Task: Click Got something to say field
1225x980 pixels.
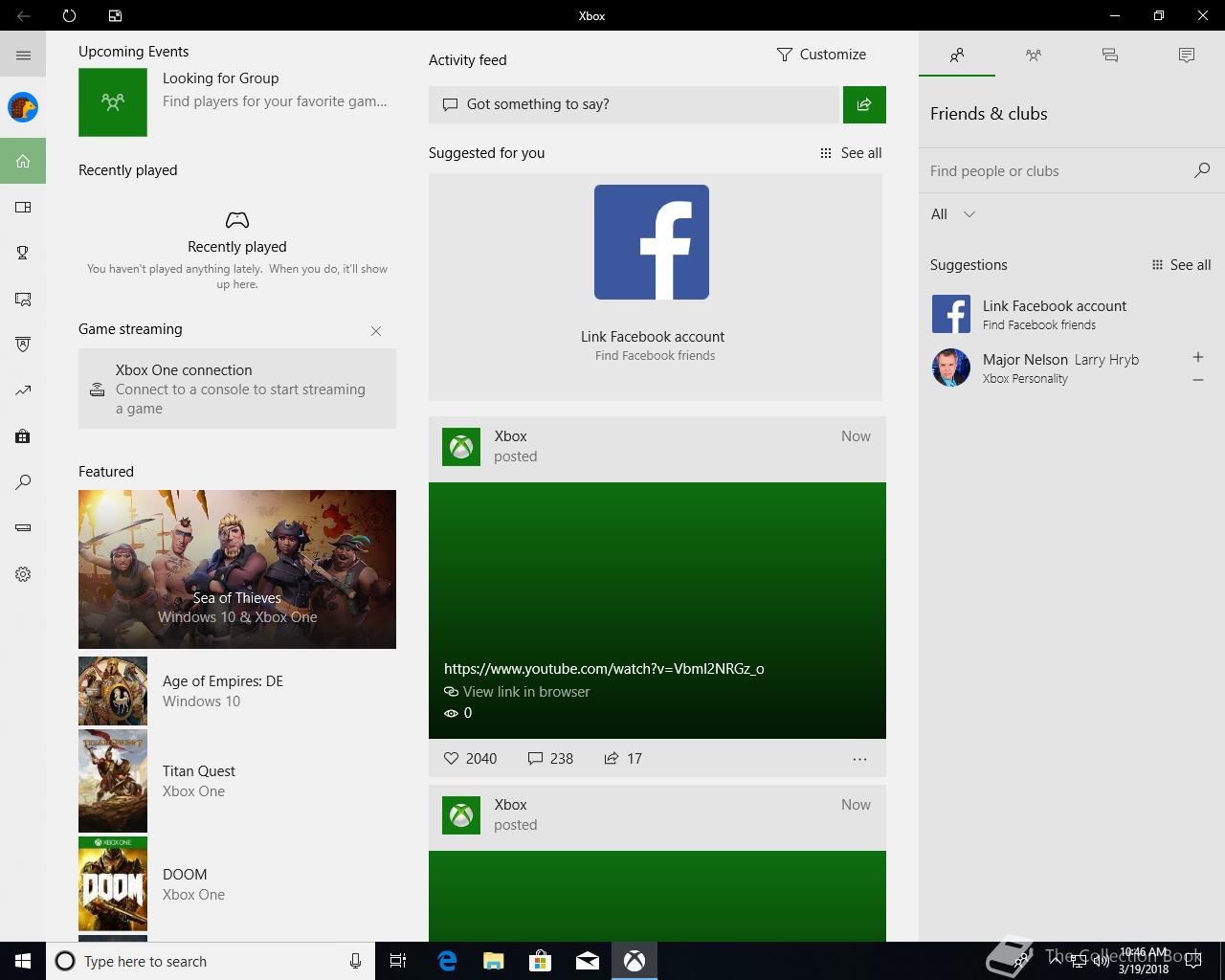Action: coord(634,104)
